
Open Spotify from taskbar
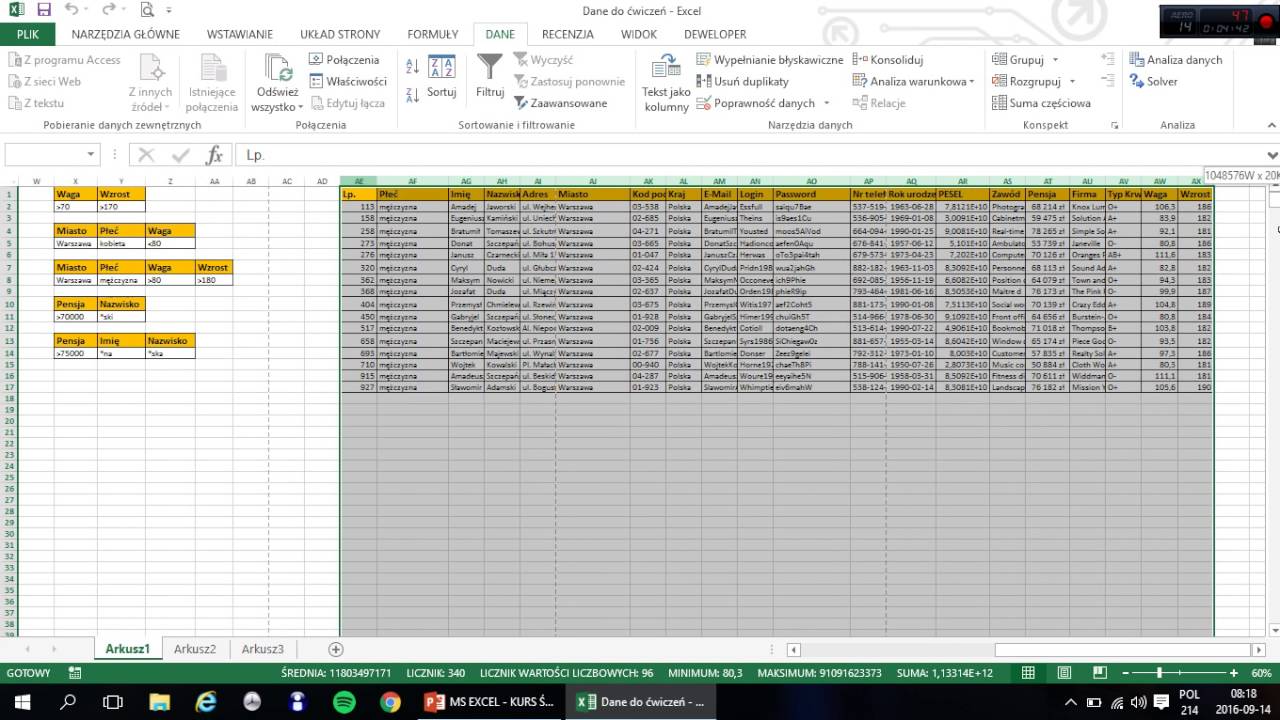[343, 702]
